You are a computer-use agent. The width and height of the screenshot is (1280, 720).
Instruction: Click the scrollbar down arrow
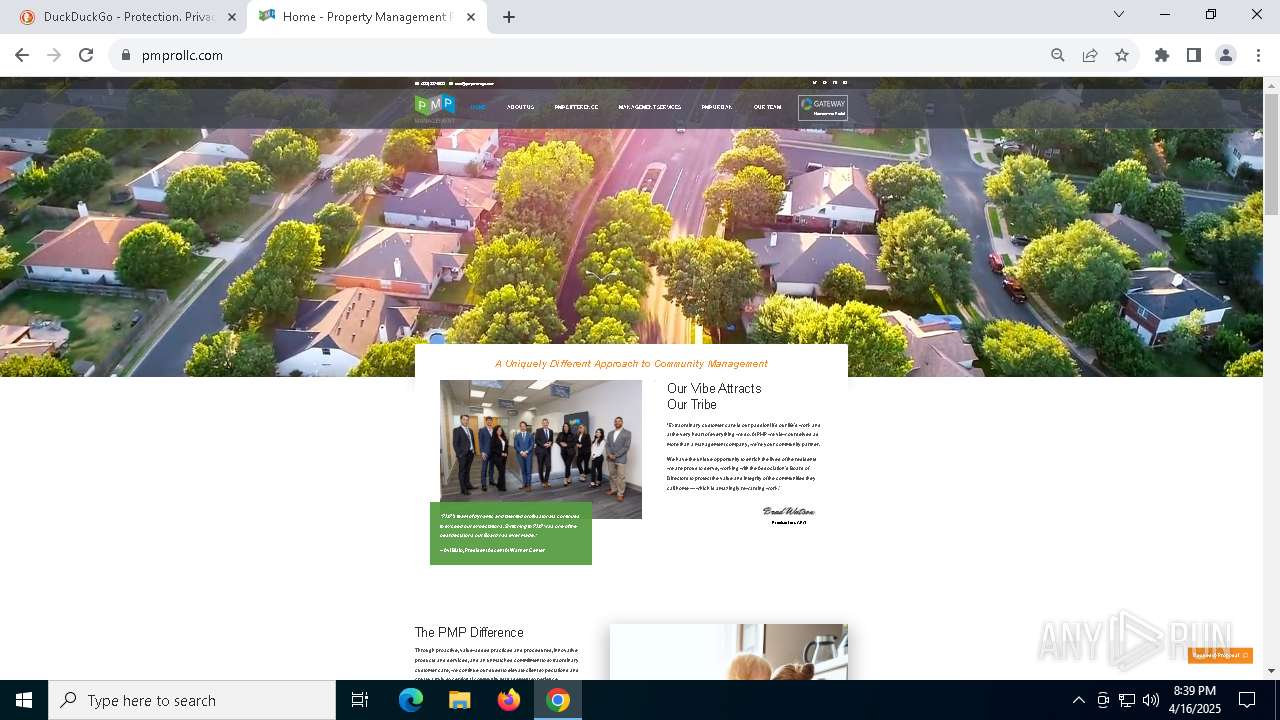coord(1271,671)
